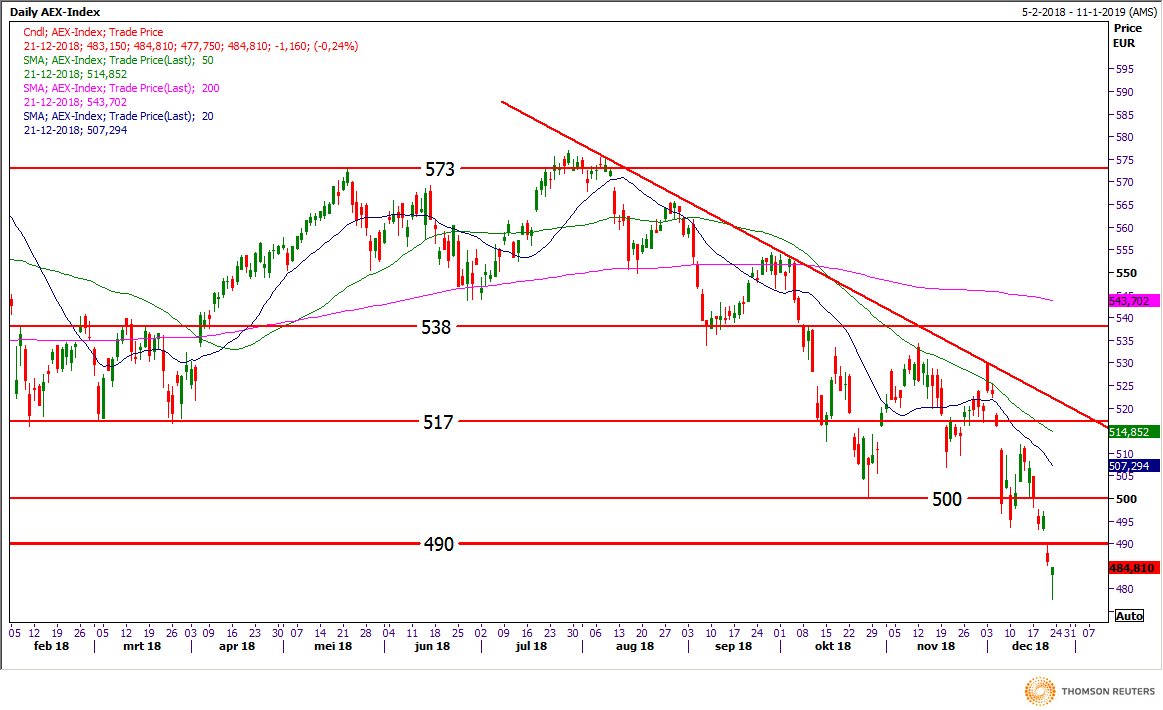Select the SMA 200 legend entry
1163x710 pixels.
(122, 88)
